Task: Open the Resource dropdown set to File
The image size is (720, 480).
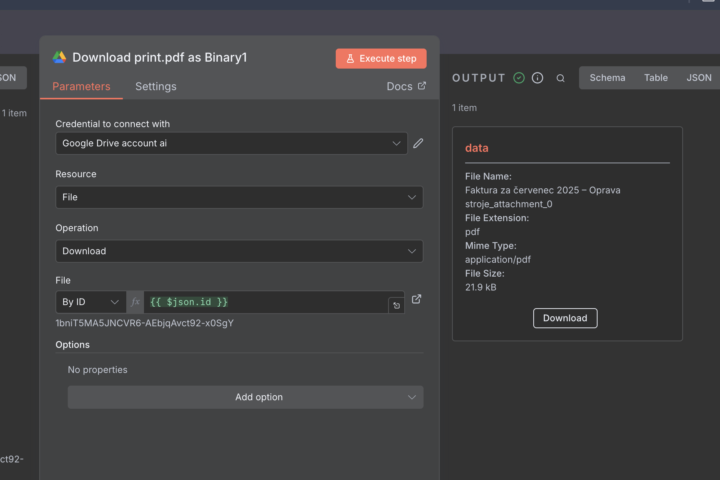Action: 238,197
